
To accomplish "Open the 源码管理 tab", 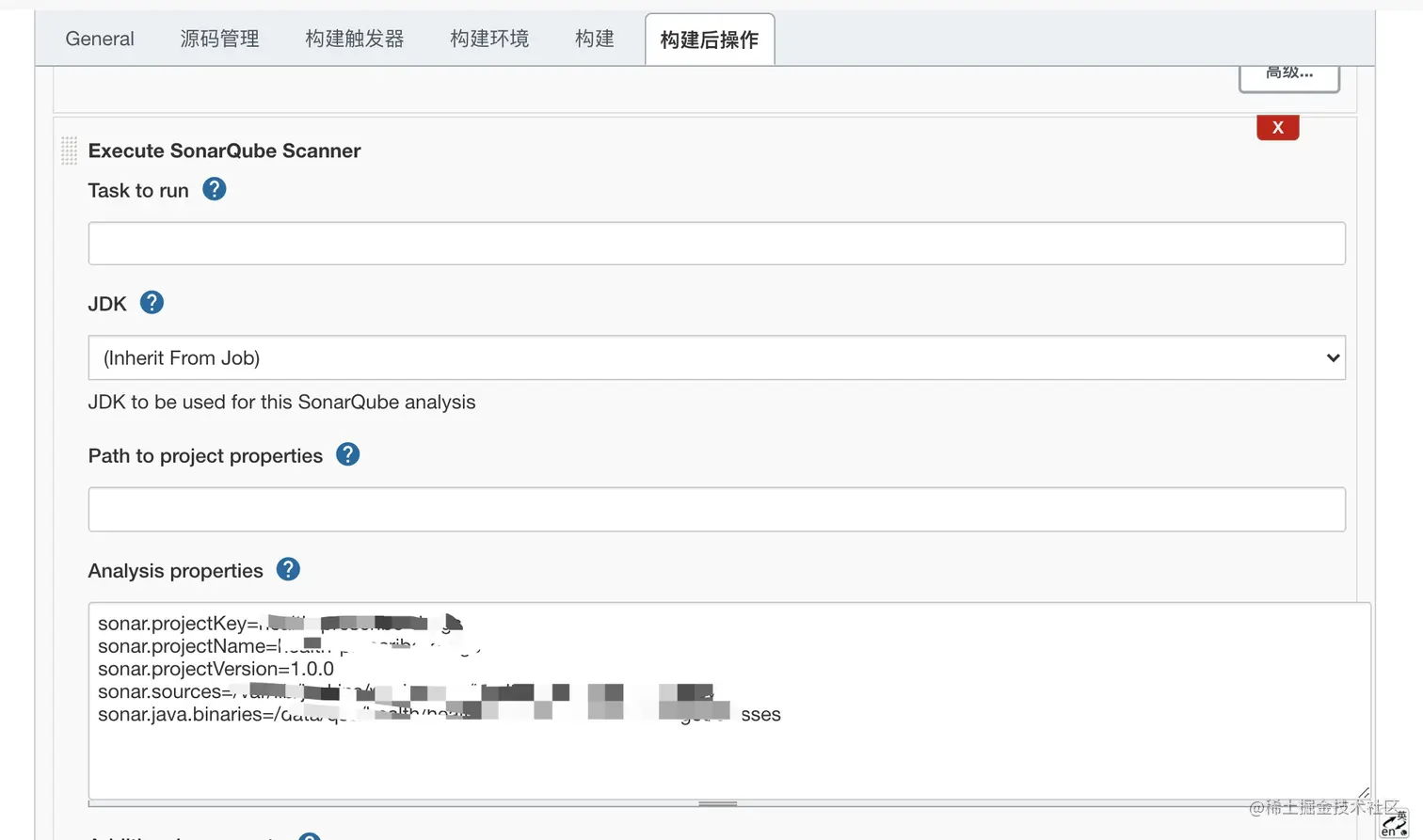I will pyautogui.click(x=219, y=39).
